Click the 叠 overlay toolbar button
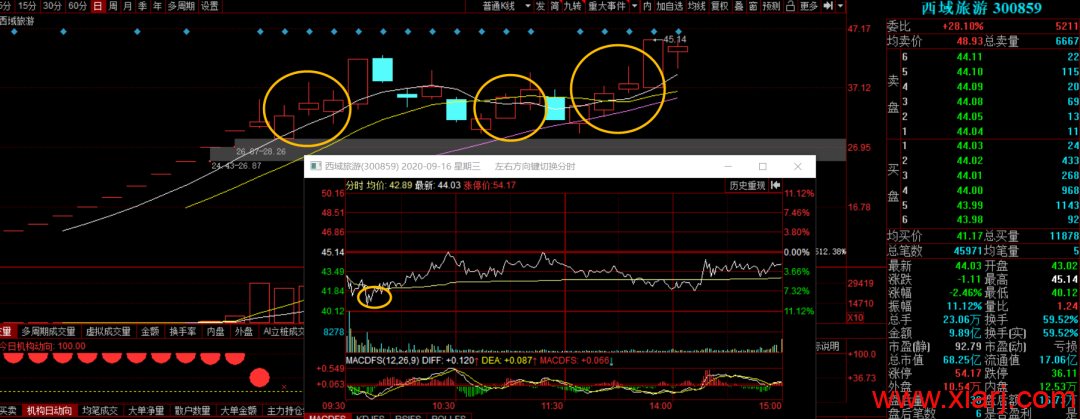Viewport: 1080px width, 419px height. click(739, 6)
